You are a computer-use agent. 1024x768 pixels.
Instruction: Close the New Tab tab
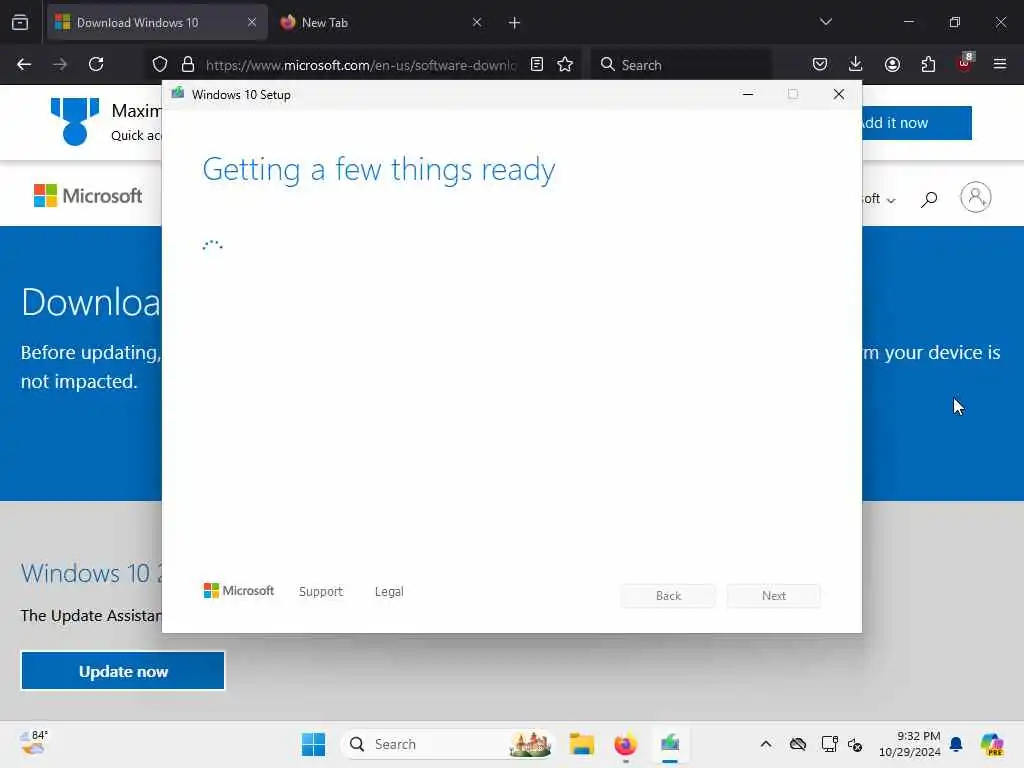click(x=477, y=22)
